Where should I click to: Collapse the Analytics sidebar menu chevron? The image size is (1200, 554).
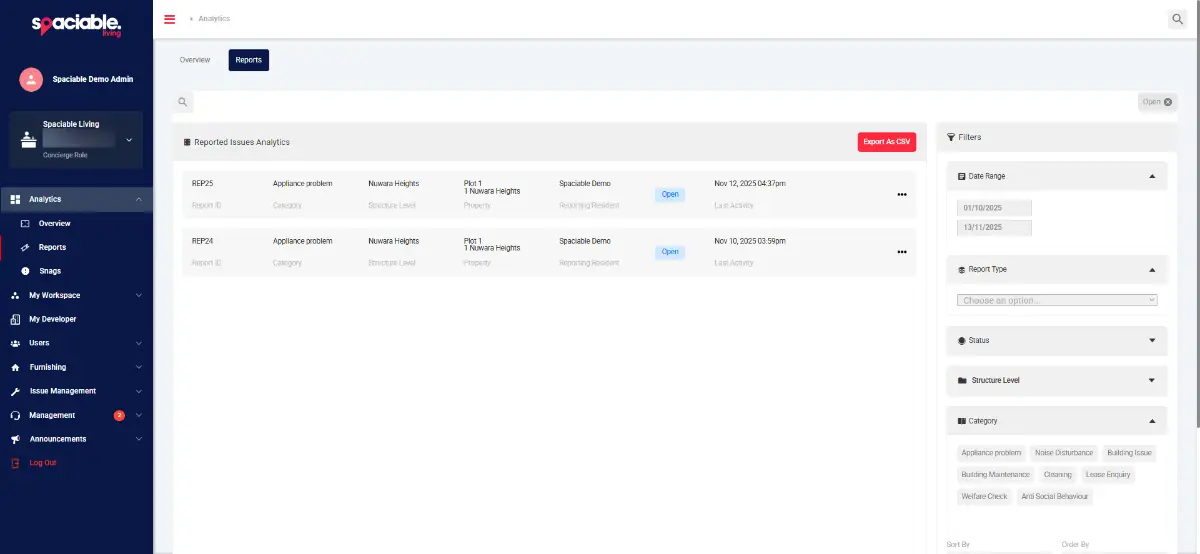pos(138,200)
